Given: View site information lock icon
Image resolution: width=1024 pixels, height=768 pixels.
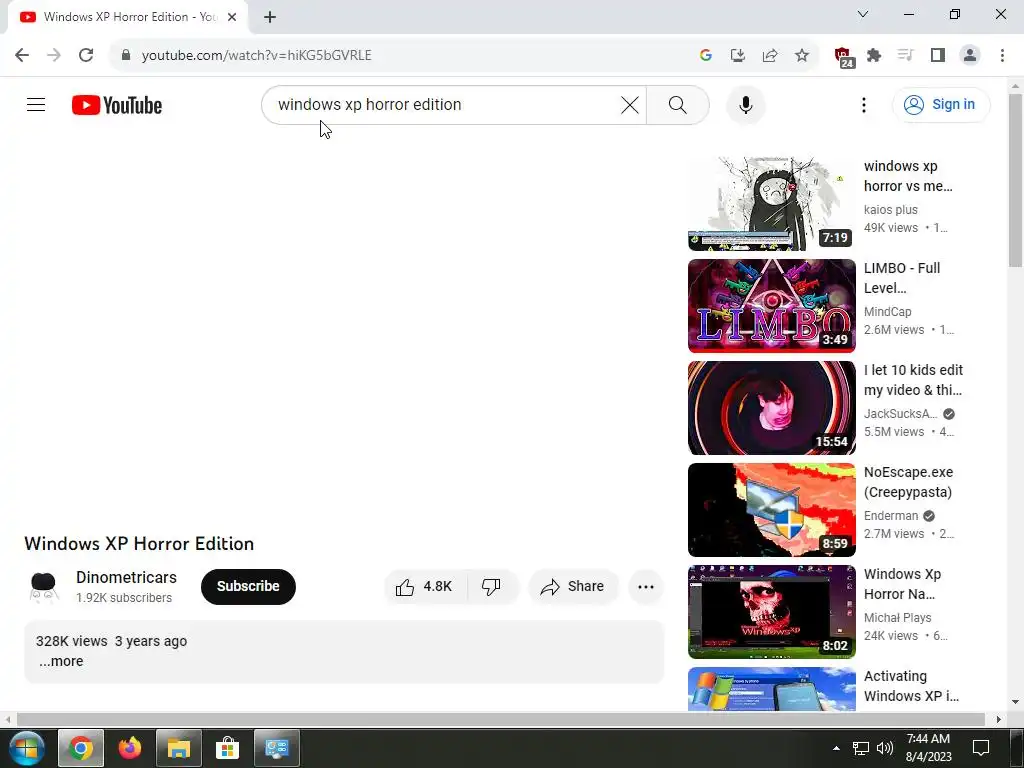Looking at the screenshot, I should click(x=126, y=56).
